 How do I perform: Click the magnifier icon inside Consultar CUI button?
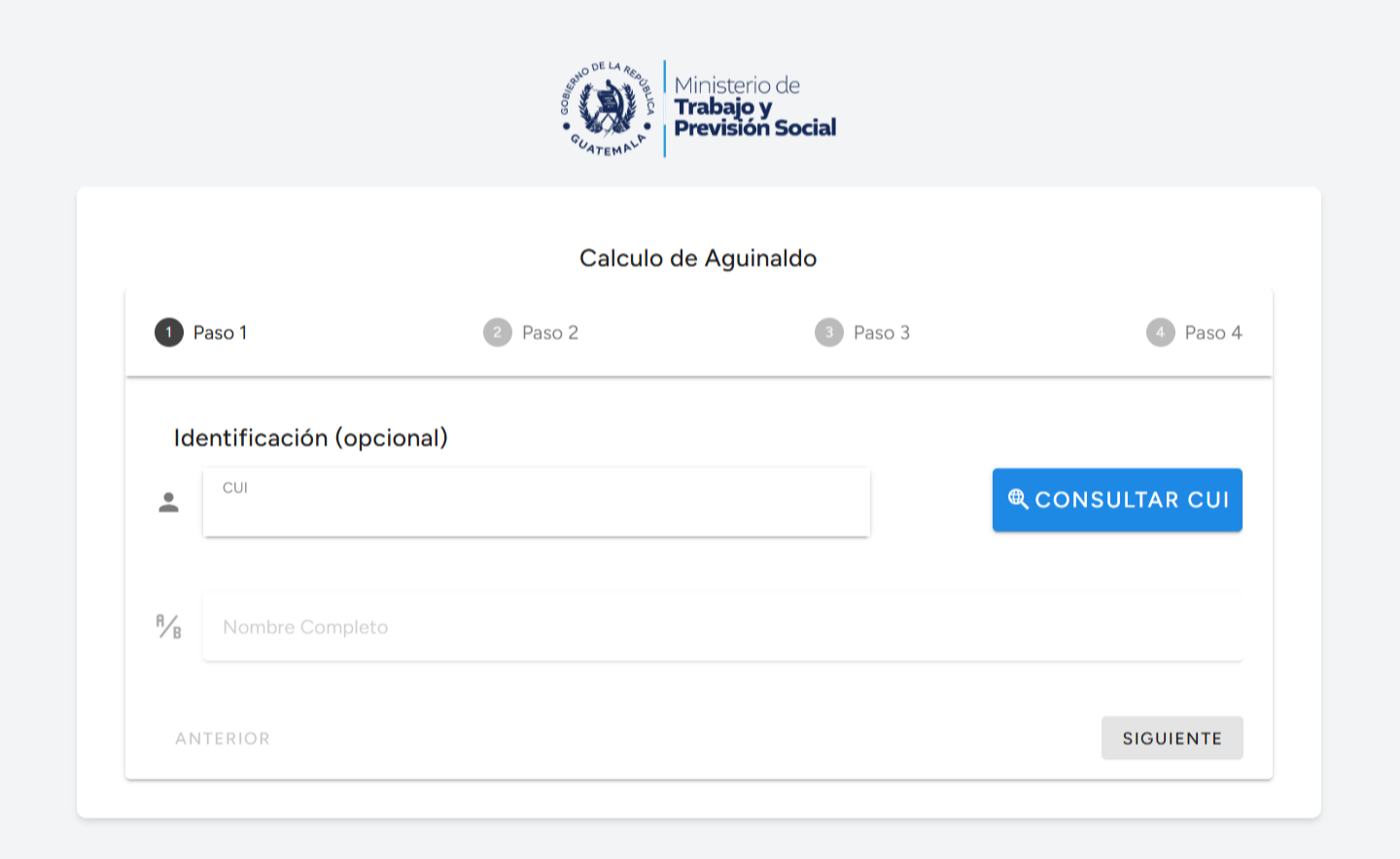(1017, 499)
